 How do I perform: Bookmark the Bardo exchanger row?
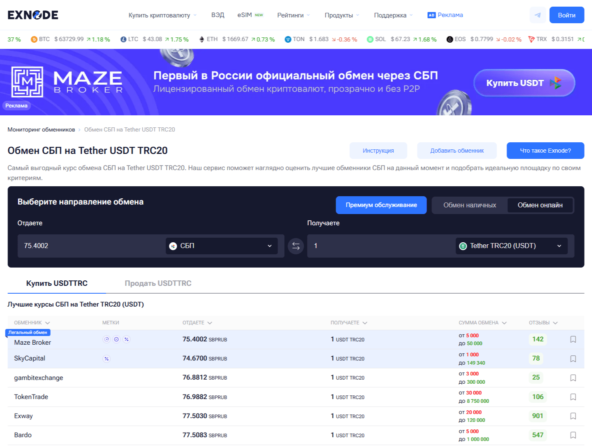point(573,435)
